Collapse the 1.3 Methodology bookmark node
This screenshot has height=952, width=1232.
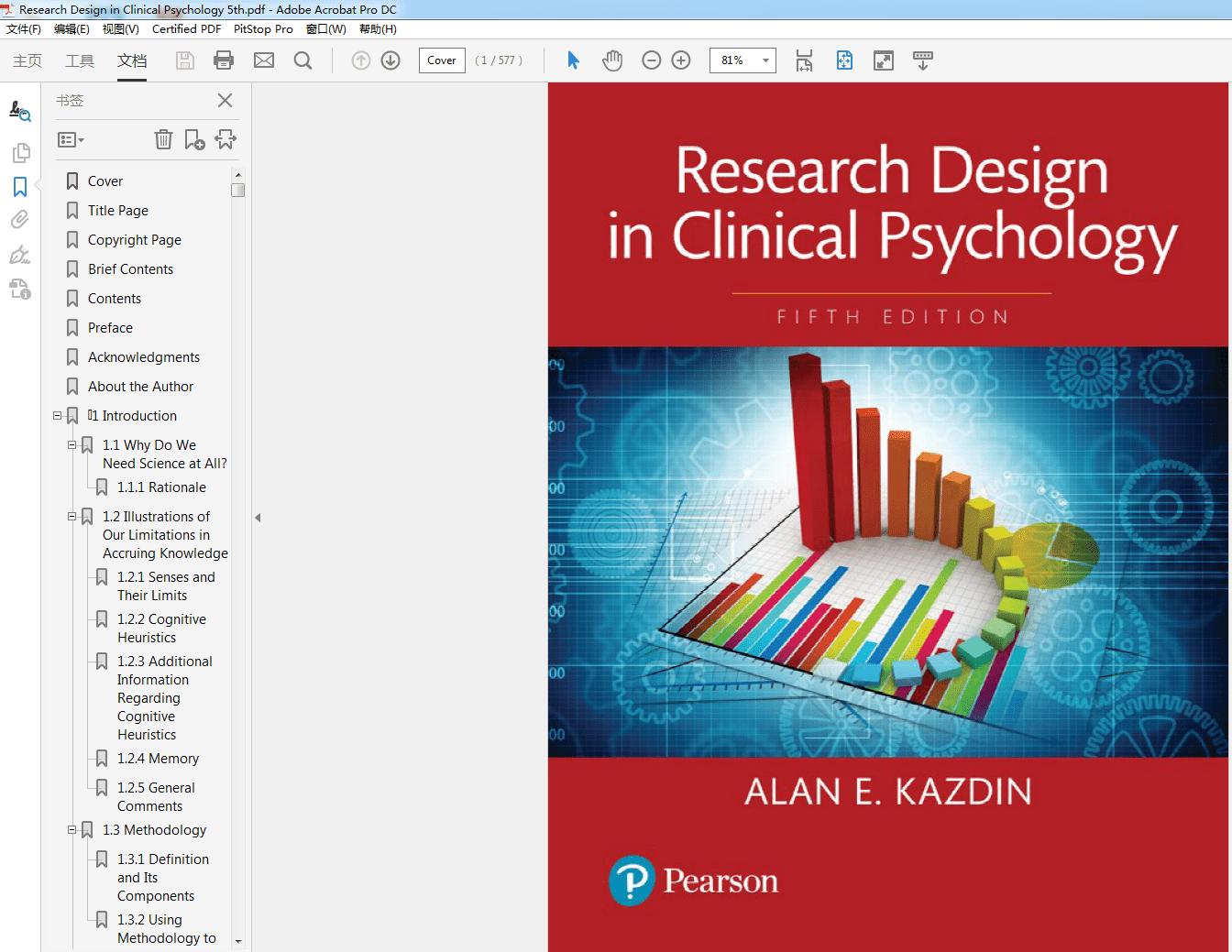71,830
